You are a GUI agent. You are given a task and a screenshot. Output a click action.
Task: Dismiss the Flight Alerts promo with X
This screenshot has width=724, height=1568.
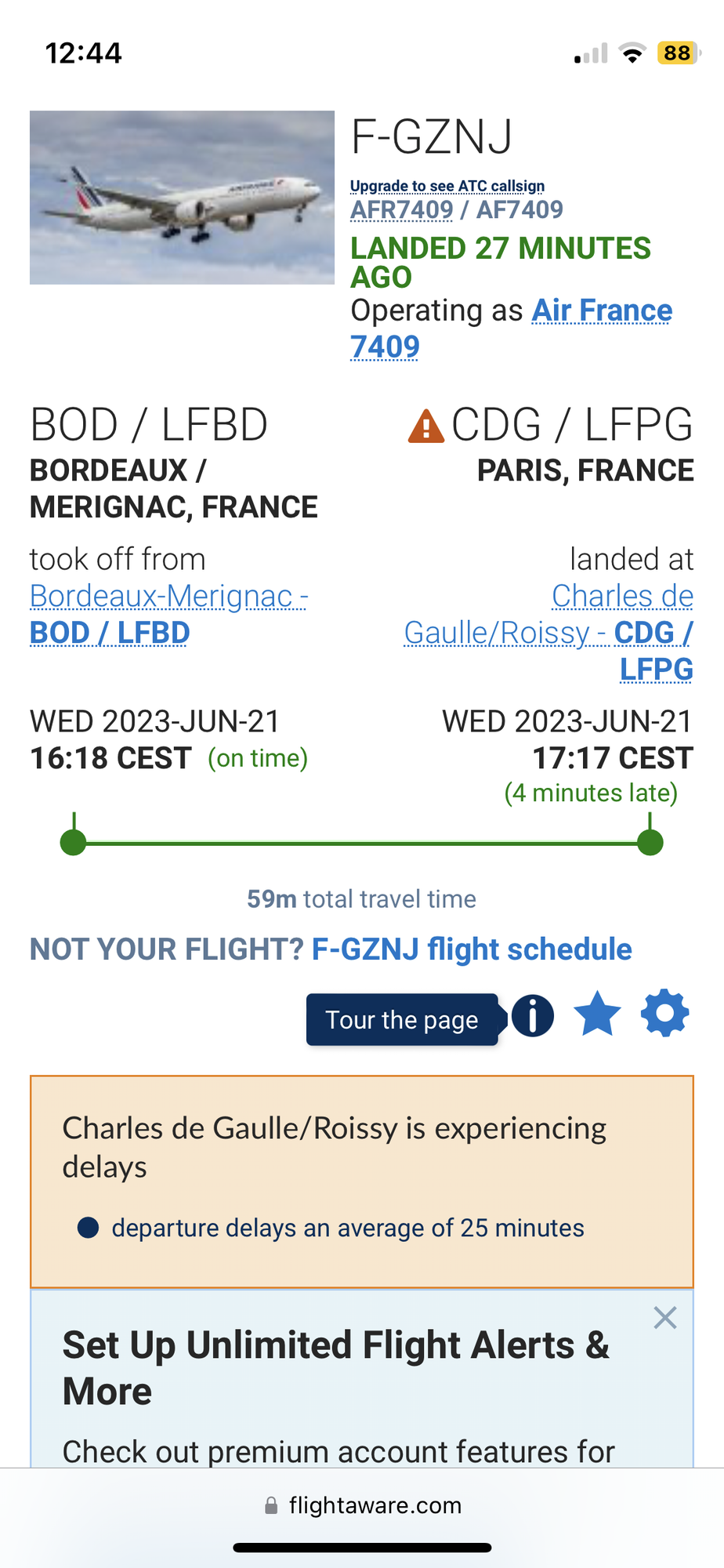[665, 1318]
